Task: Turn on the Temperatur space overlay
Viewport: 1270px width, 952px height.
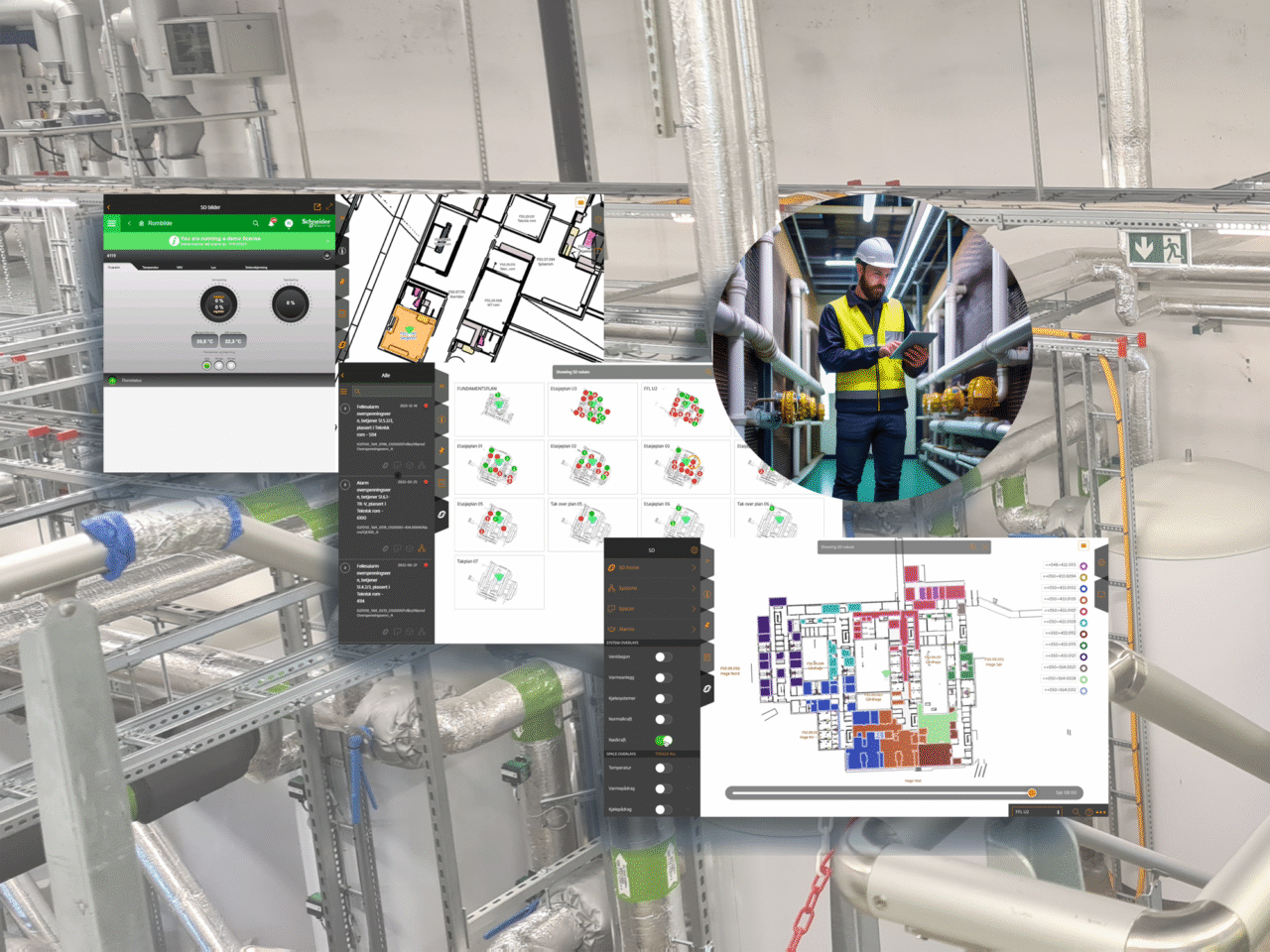Action: coord(663,767)
